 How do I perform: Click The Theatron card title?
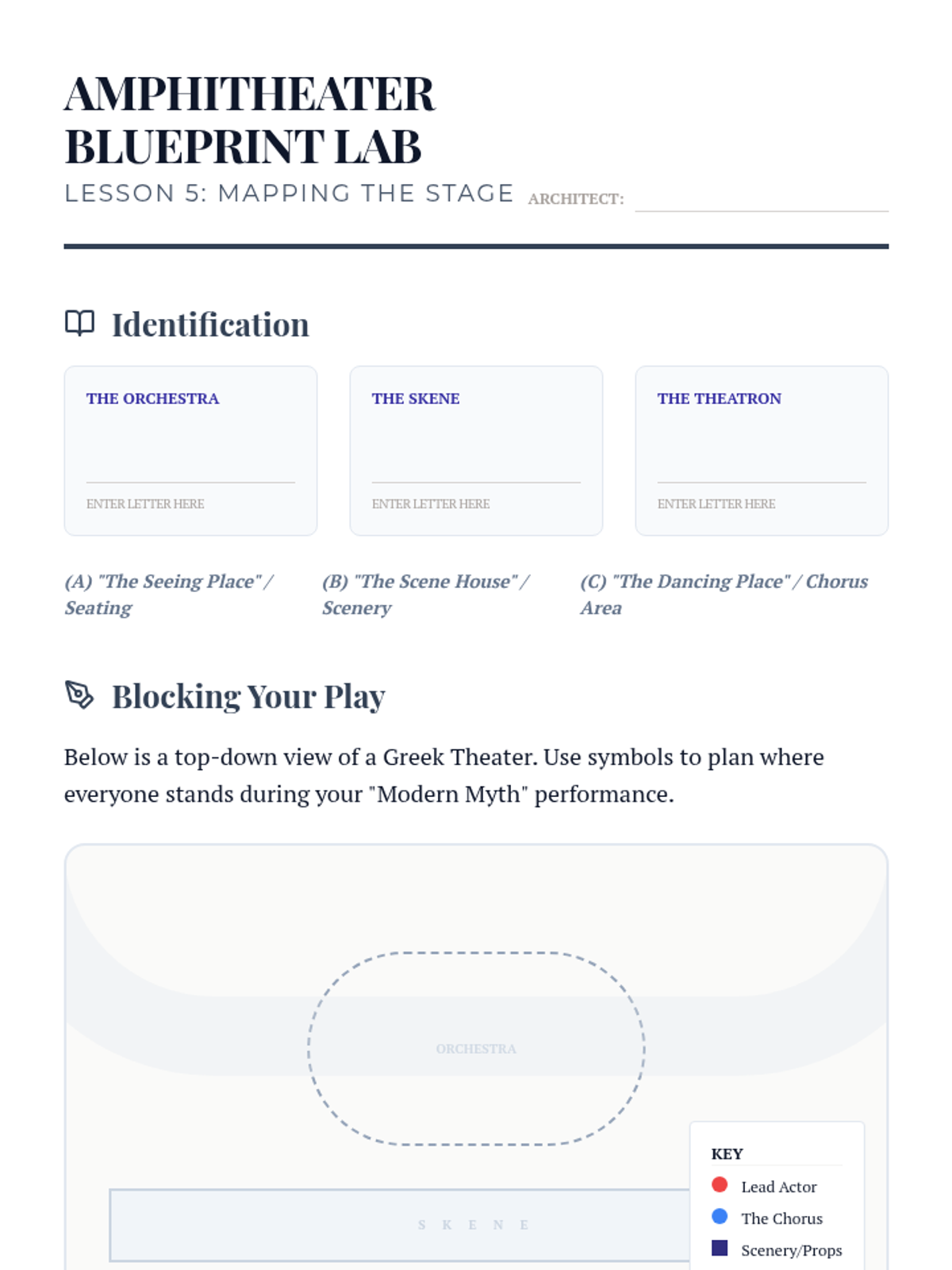[x=719, y=398]
